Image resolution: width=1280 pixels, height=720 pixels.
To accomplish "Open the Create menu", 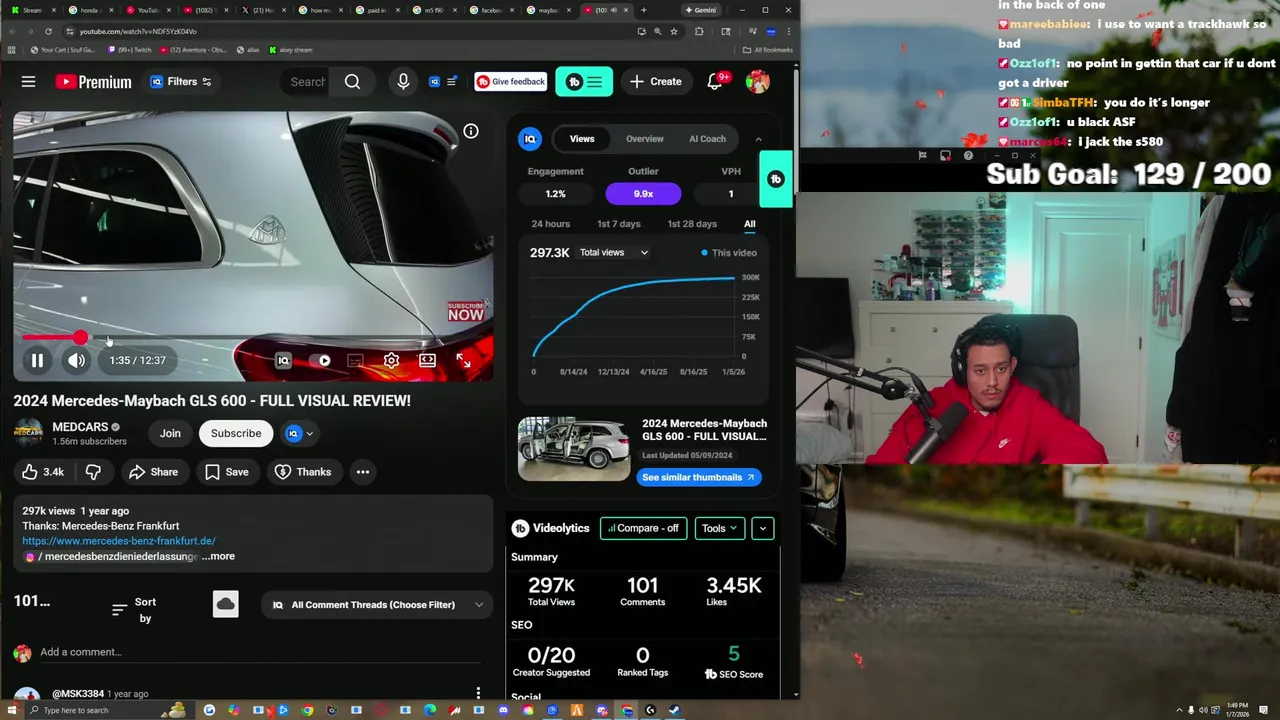I will tap(656, 82).
